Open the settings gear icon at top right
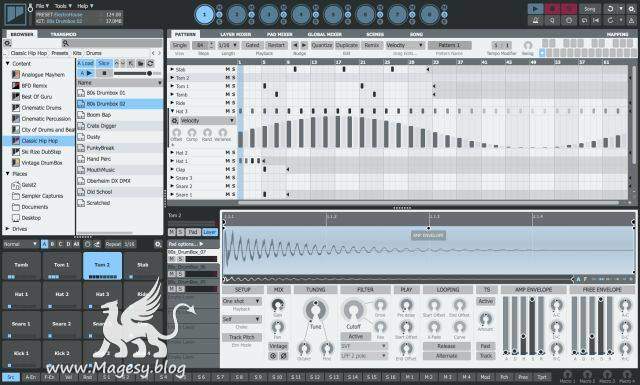Viewport: 640px width, 385px height. point(631,9)
